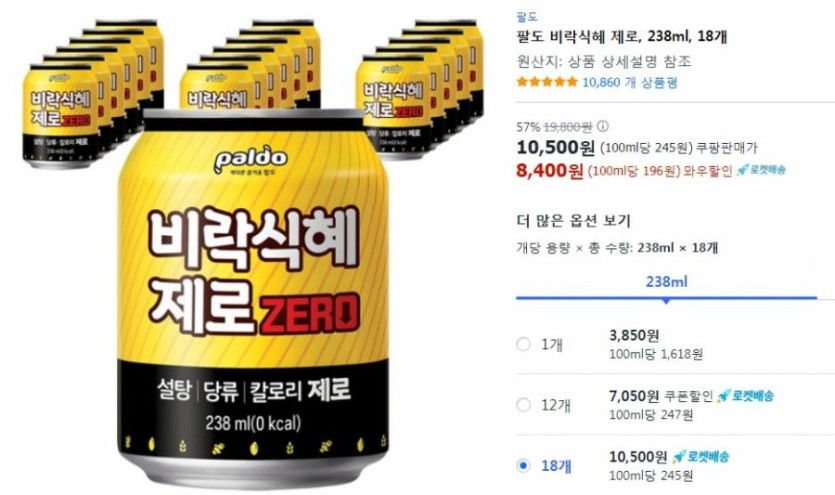The height and width of the screenshot is (495, 835).
Task: Click the five-star rating icons
Action: (x=547, y=82)
